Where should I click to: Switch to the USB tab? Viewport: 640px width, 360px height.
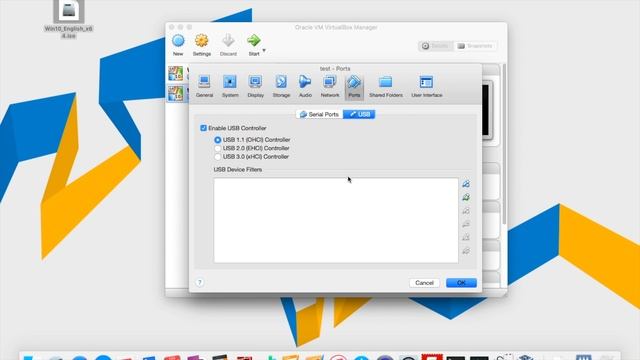359,114
